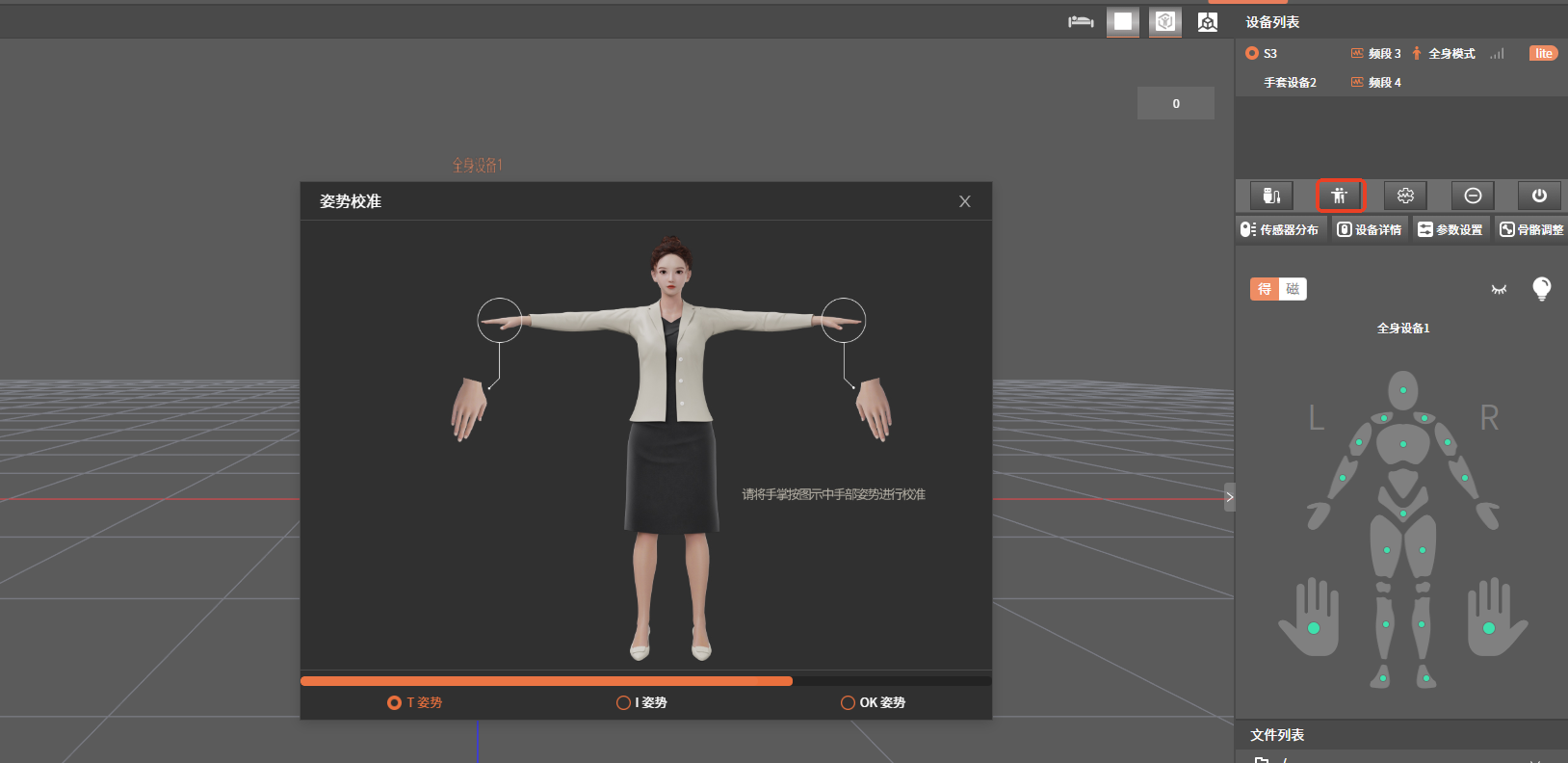Click the light bulb icon

point(1541,288)
